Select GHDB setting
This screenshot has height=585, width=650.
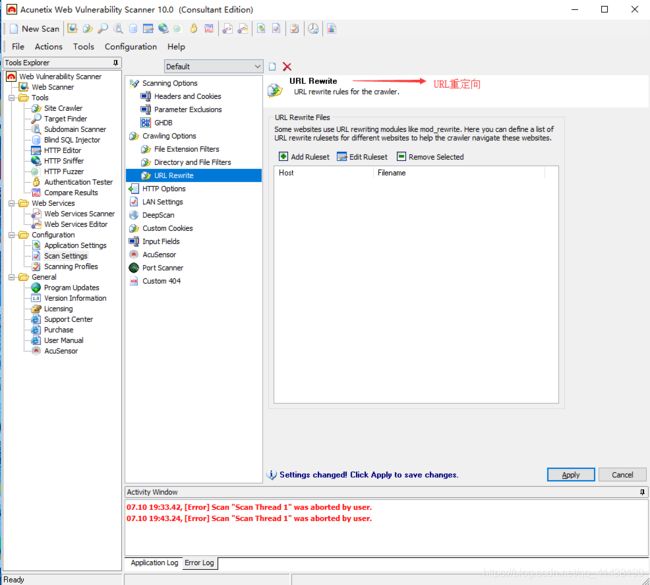click(163, 123)
